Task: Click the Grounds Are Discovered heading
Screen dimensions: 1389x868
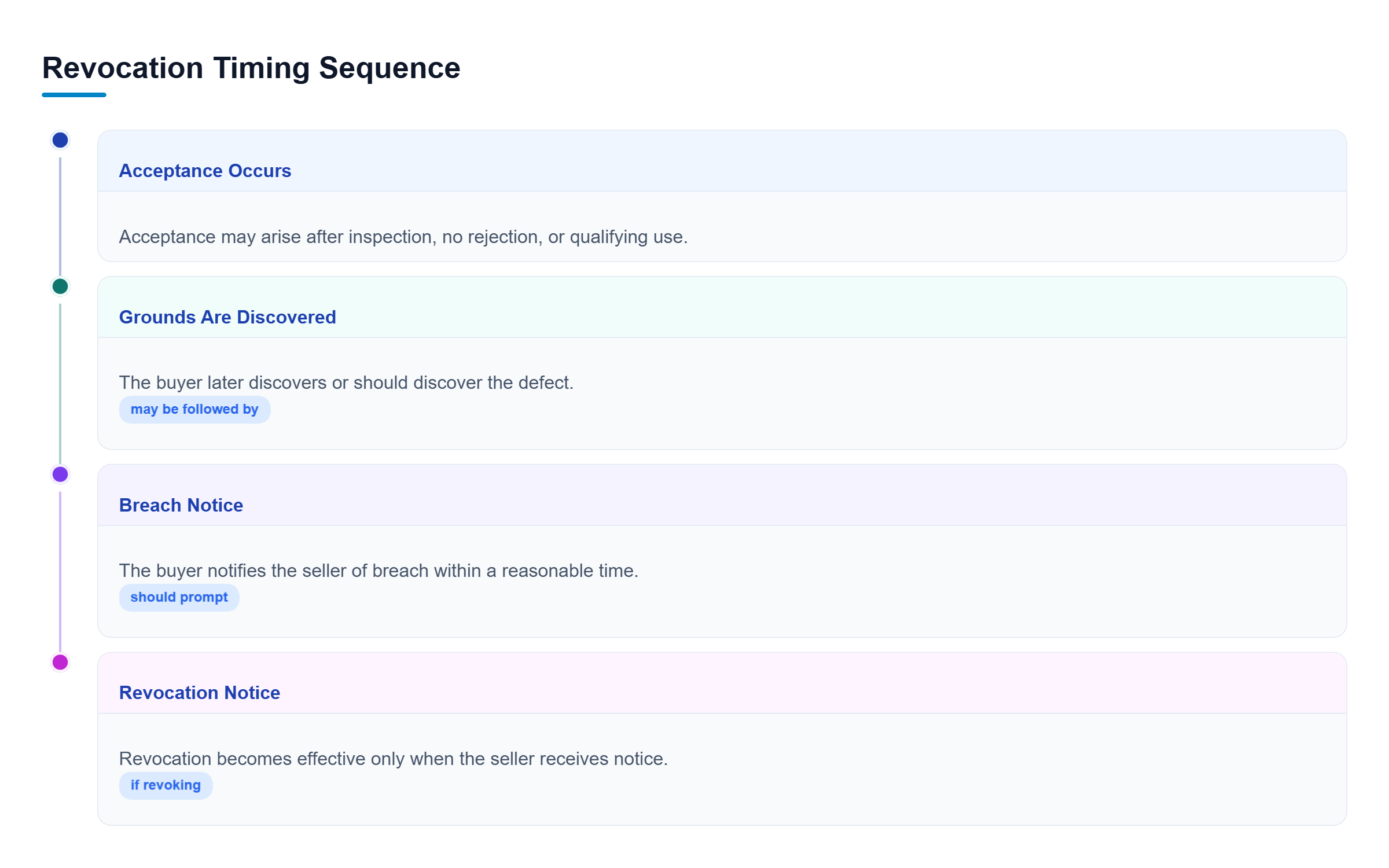Action: [227, 317]
